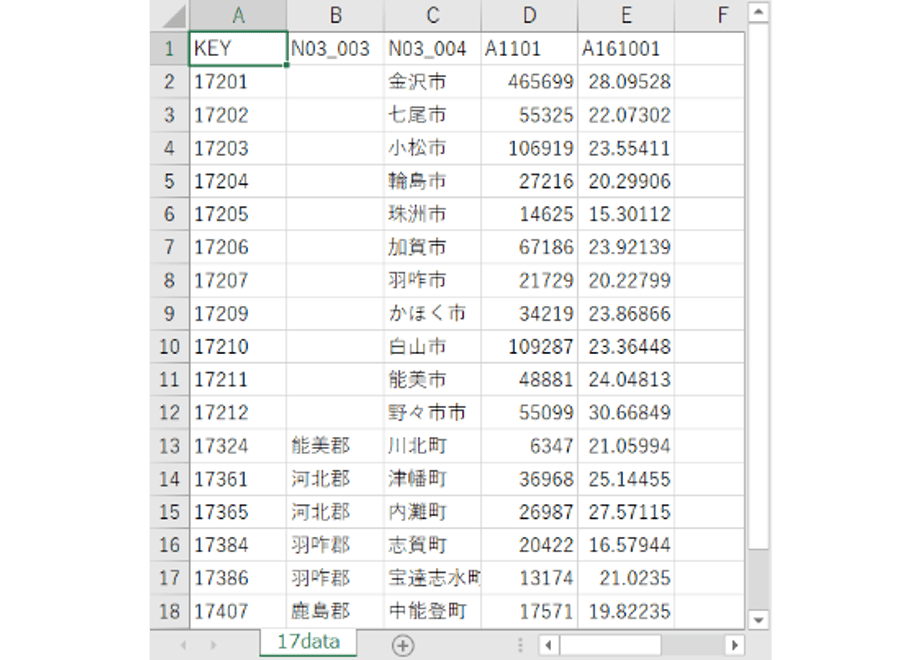Select cell 67186
This screenshot has height=660, width=924.
click(x=529, y=247)
